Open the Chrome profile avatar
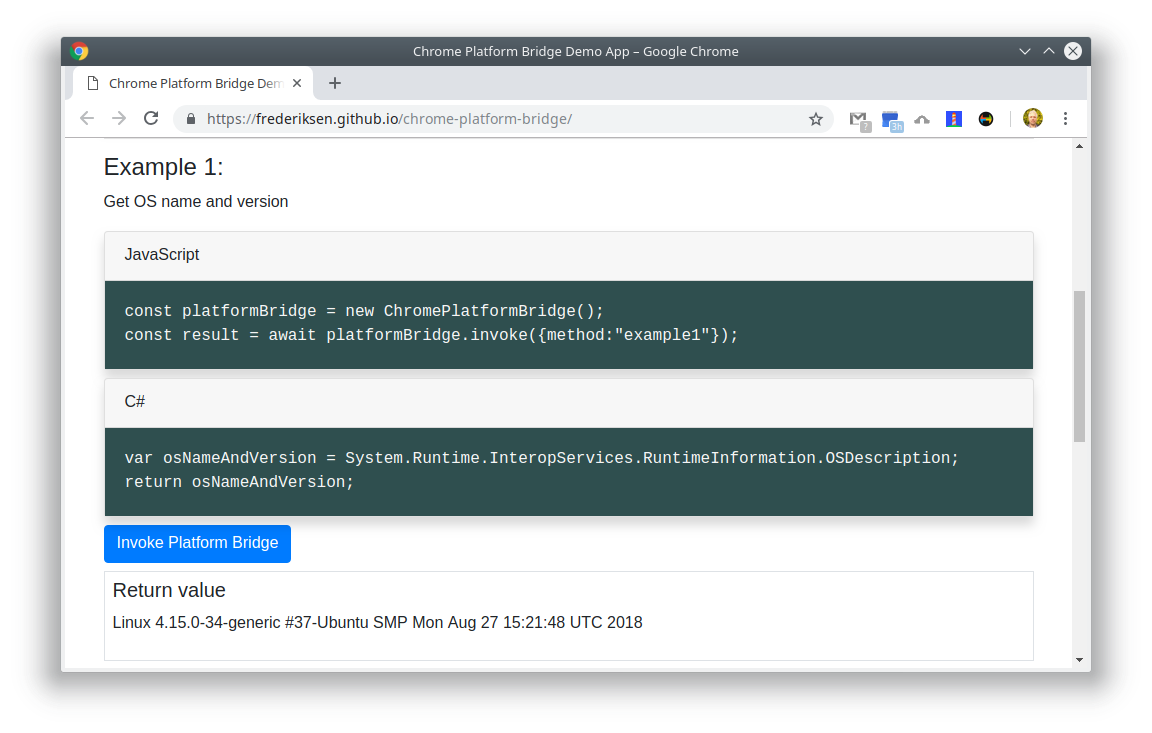 coord(1033,119)
